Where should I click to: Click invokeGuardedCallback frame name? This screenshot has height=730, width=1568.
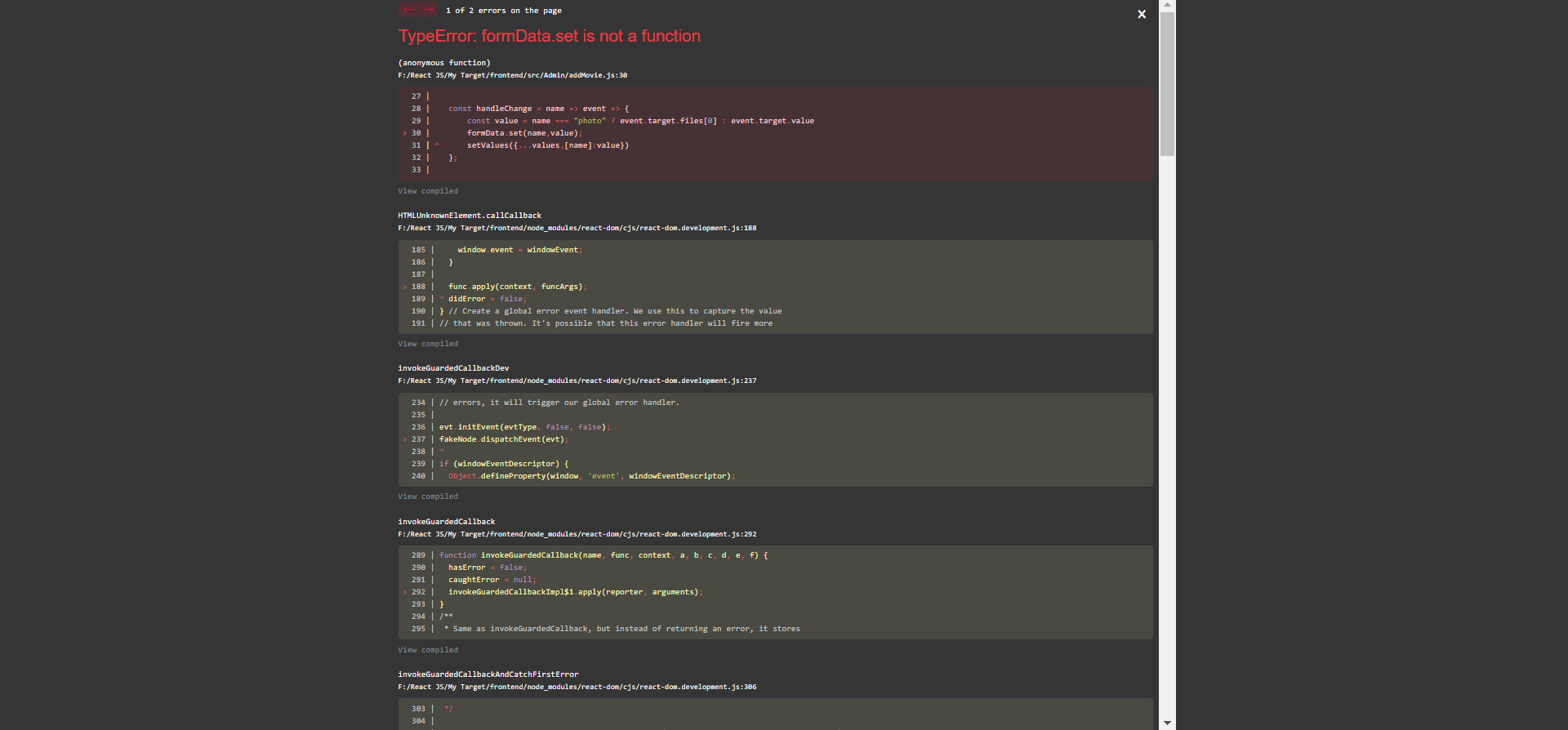tap(447, 522)
